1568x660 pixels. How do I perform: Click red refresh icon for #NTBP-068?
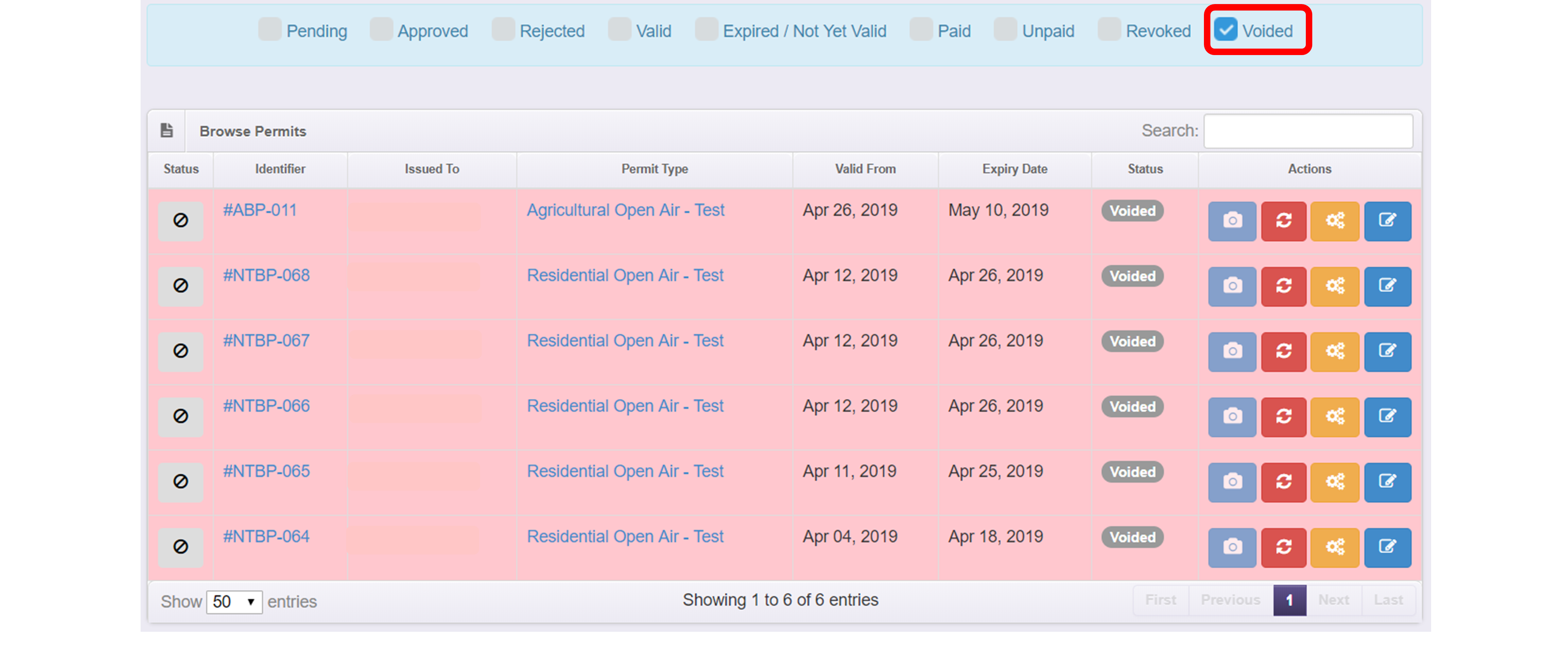(1283, 285)
